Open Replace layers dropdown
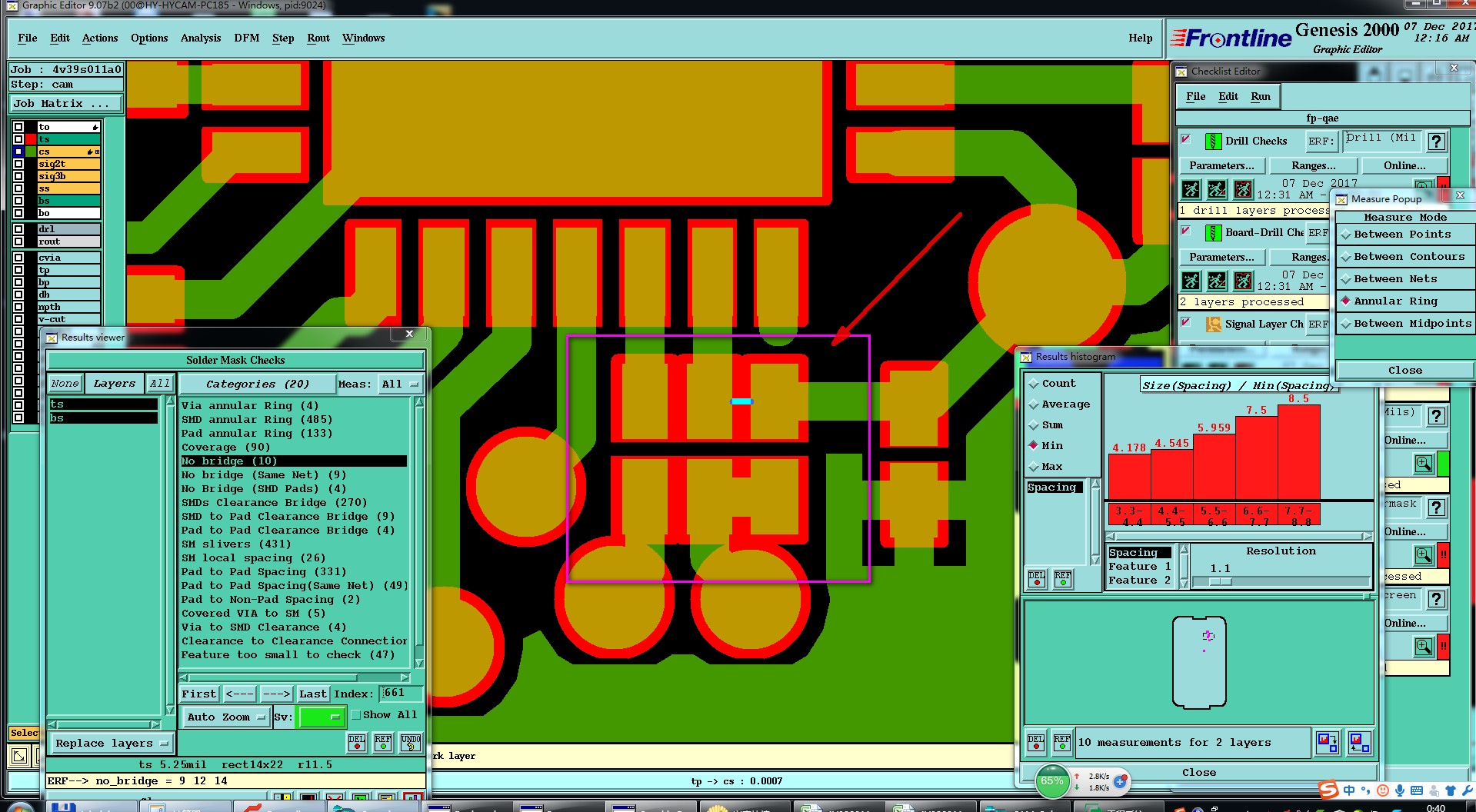1476x812 pixels. (x=112, y=744)
